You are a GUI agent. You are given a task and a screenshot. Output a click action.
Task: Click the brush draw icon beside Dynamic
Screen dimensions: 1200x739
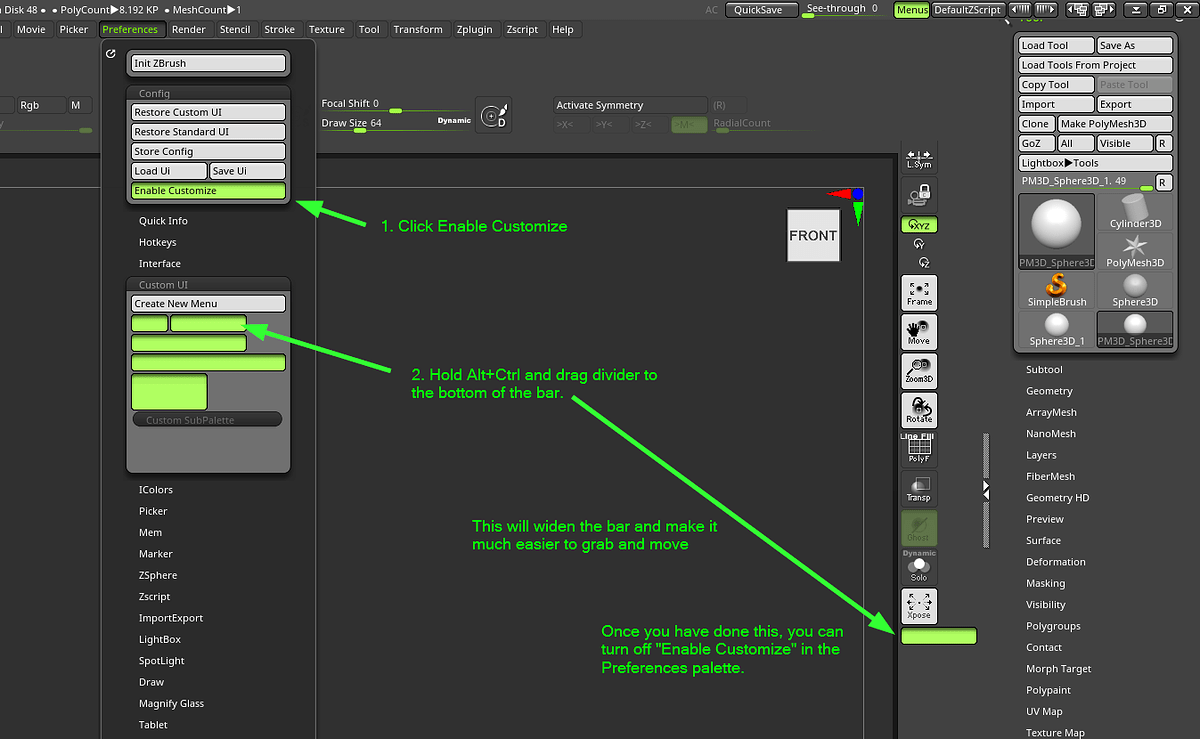point(492,117)
